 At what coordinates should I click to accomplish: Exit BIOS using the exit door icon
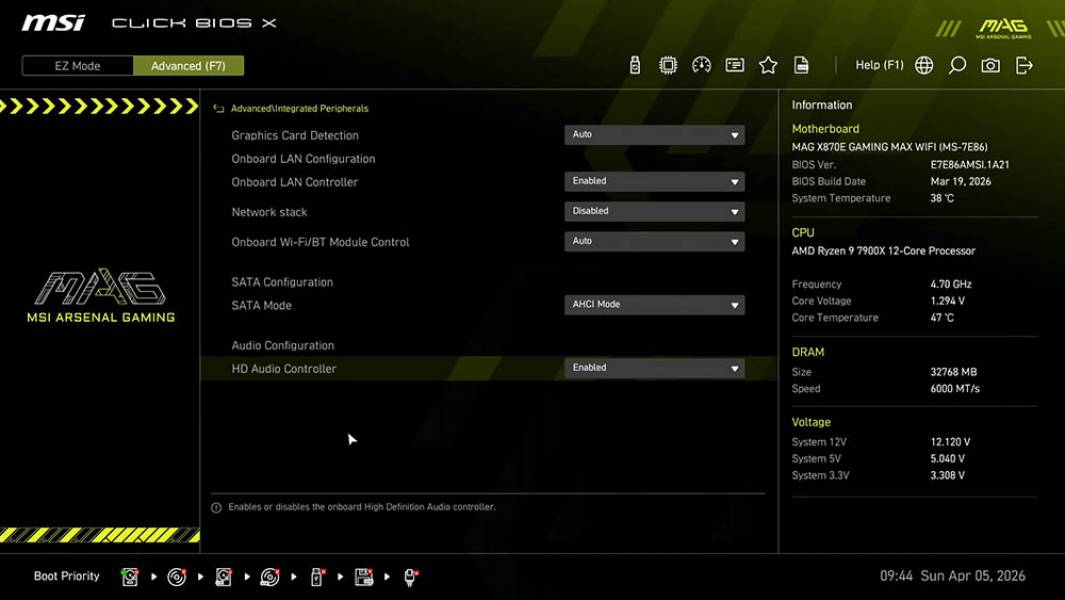tap(1022, 64)
